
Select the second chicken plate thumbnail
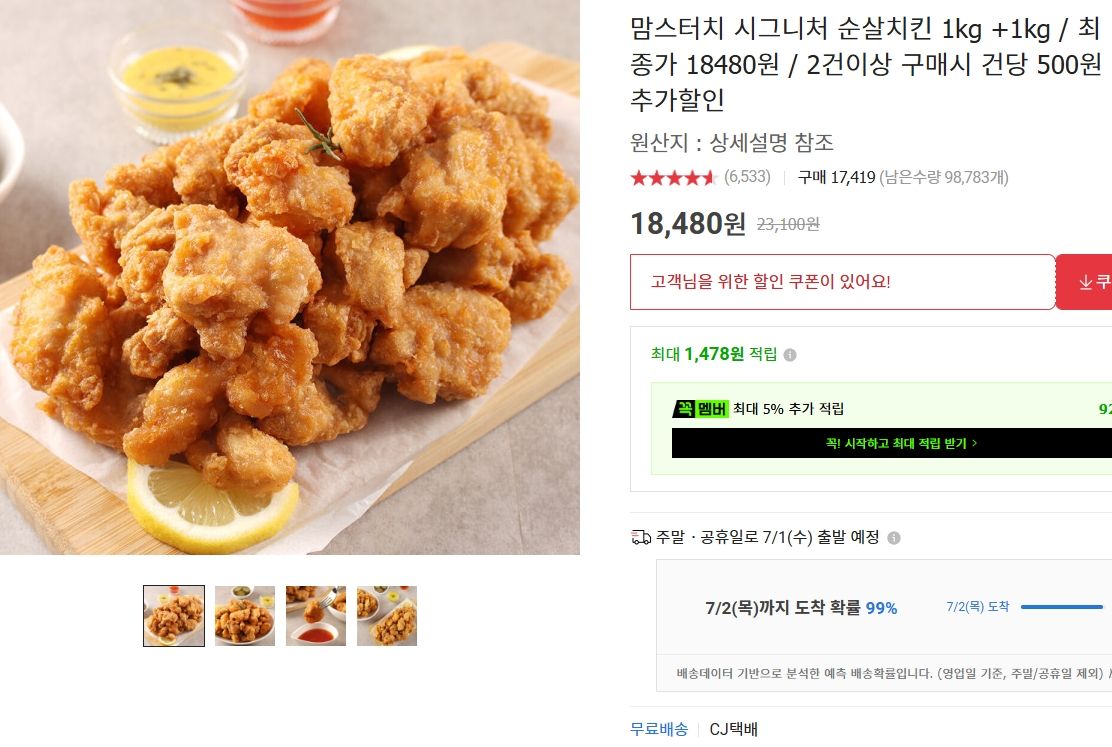click(x=245, y=616)
